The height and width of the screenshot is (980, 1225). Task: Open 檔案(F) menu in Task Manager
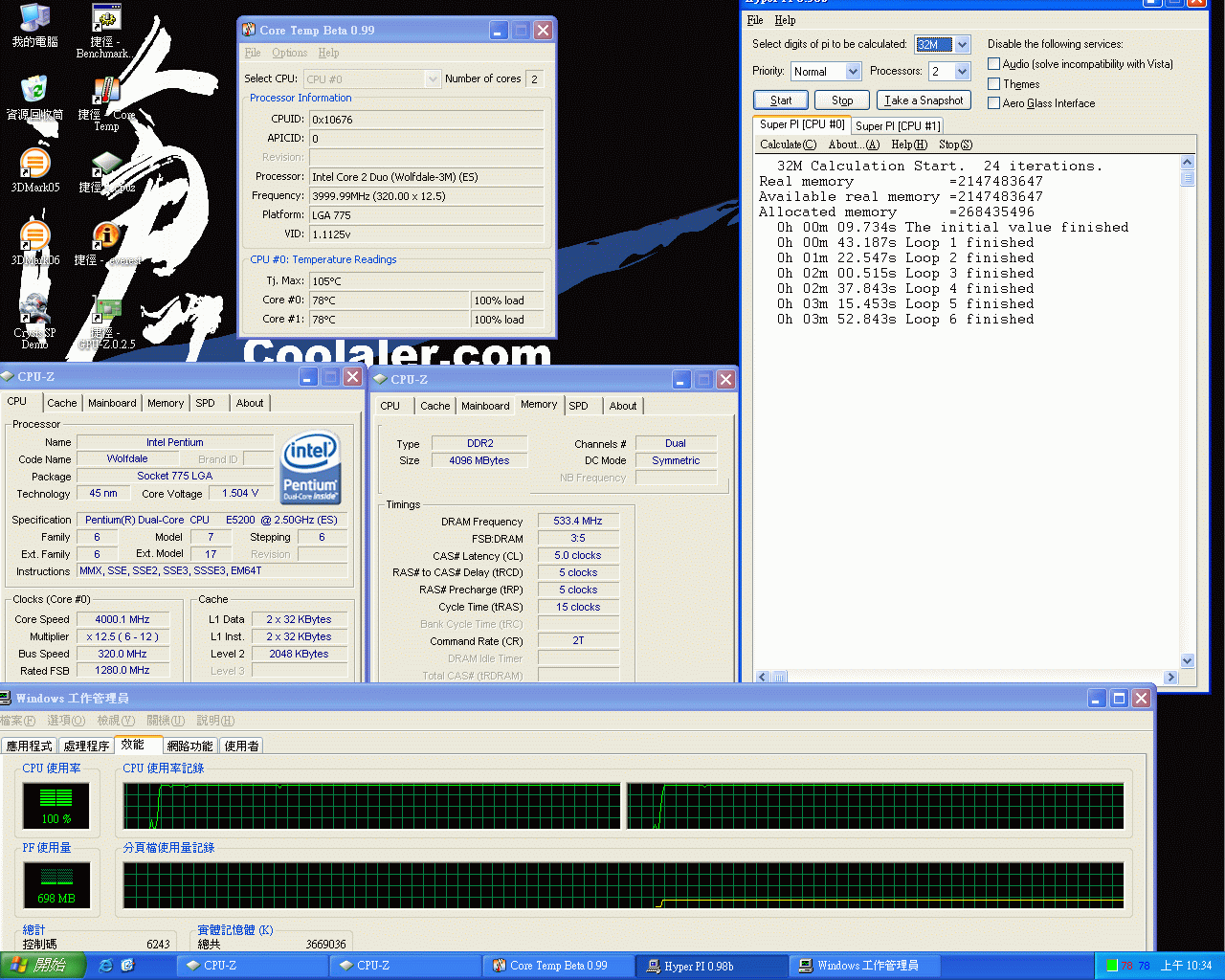click(x=18, y=721)
